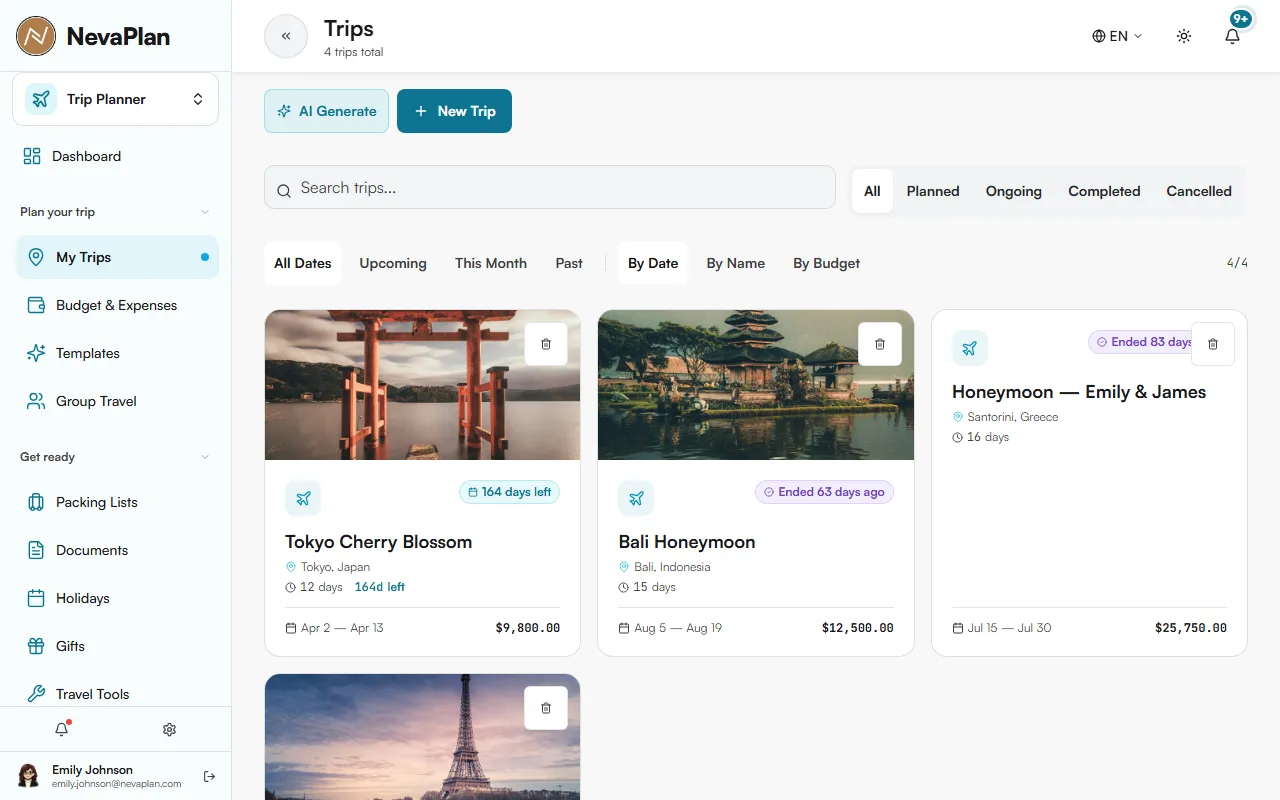Viewport: 1280px width, 800px height.
Task: Click the Ended 83 days badge
Action: [x=1140, y=342]
